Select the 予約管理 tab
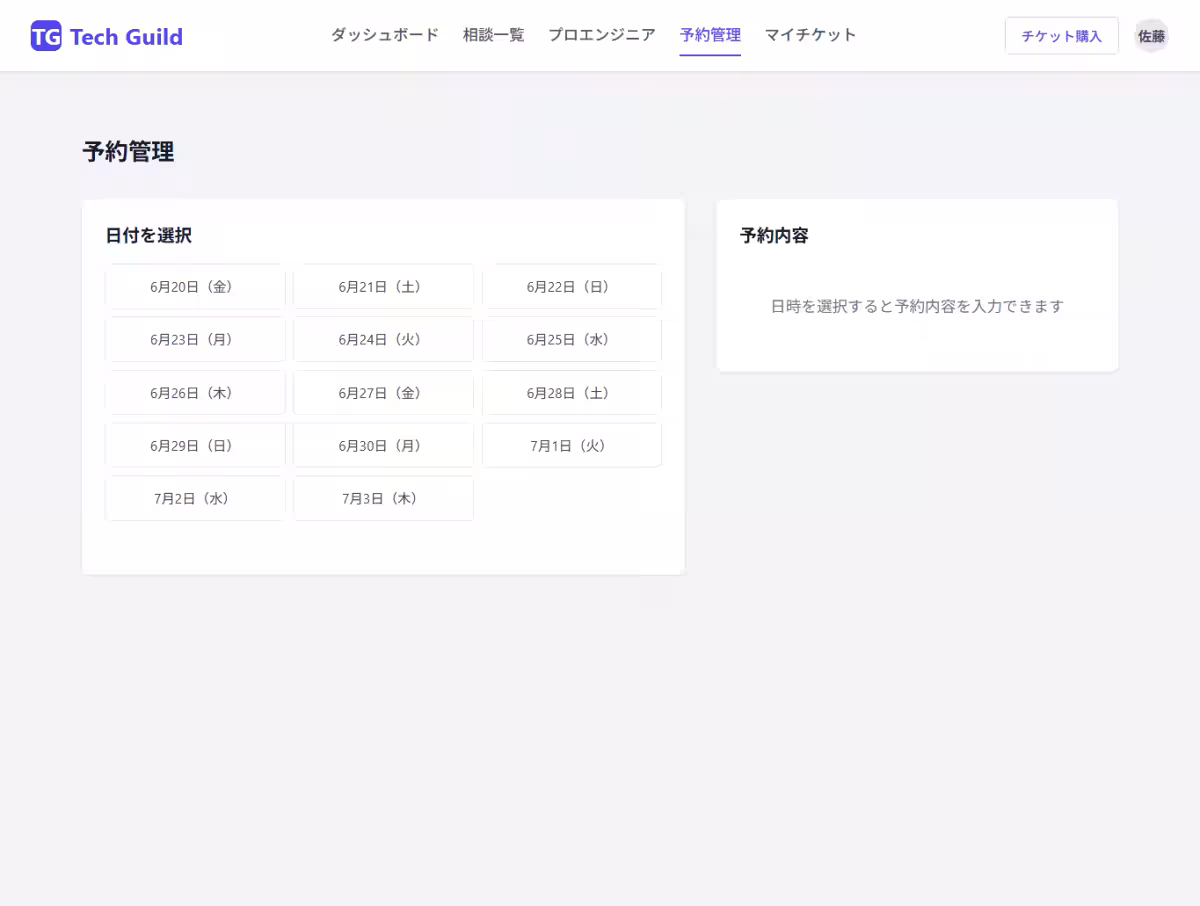The width and height of the screenshot is (1200, 906). click(x=710, y=34)
